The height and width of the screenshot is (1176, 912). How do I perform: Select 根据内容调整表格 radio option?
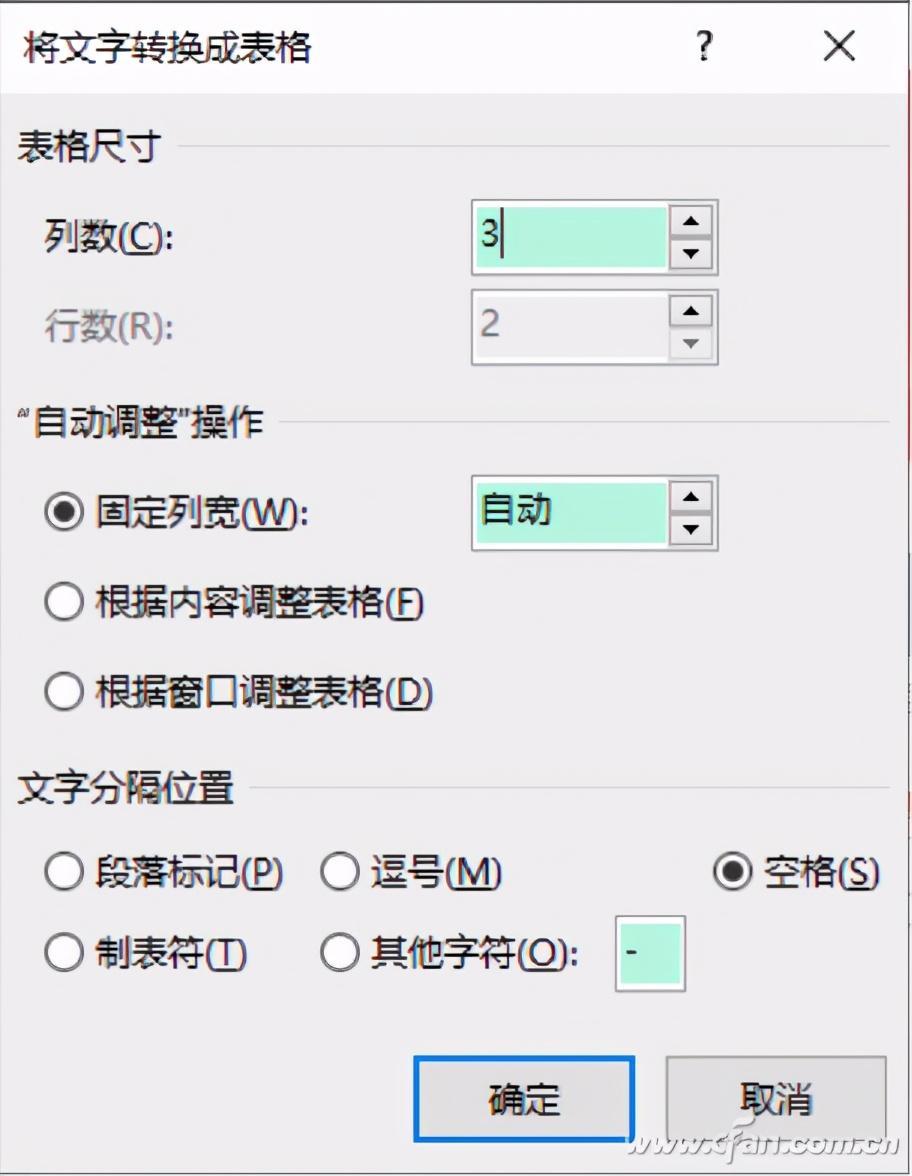point(64,603)
